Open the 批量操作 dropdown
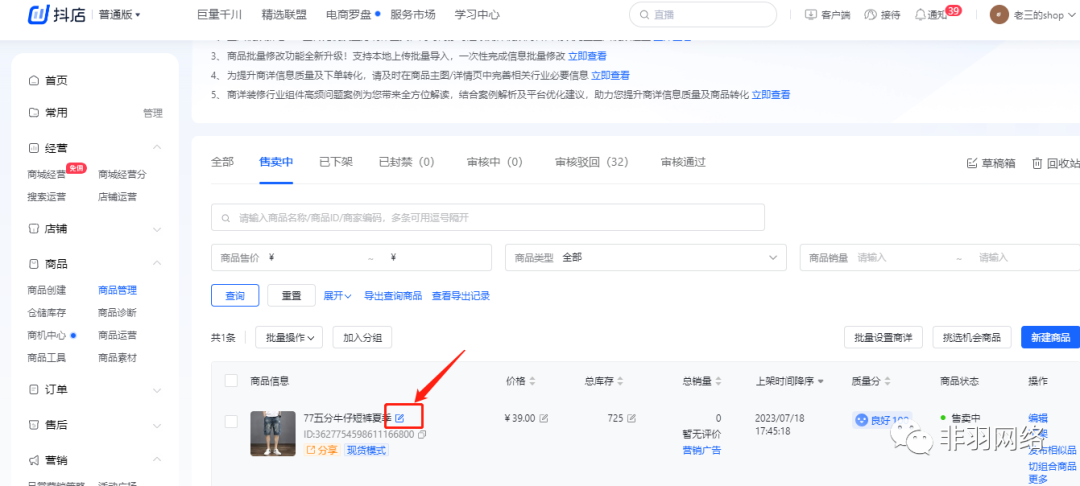Screen dimensions: 1080x486 [289, 337]
